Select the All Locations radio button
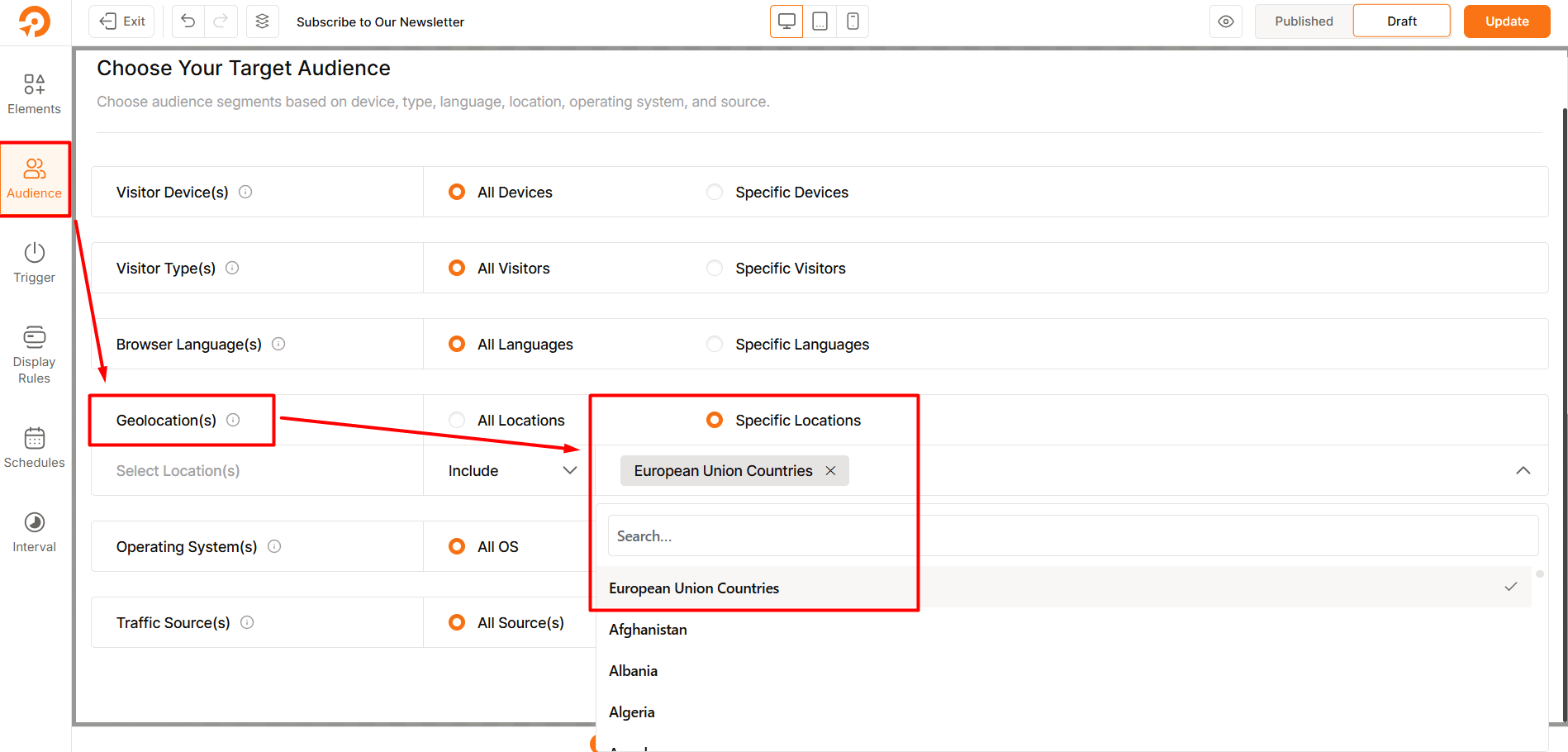Image resolution: width=1568 pixels, height=752 pixels. click(457, 420)
